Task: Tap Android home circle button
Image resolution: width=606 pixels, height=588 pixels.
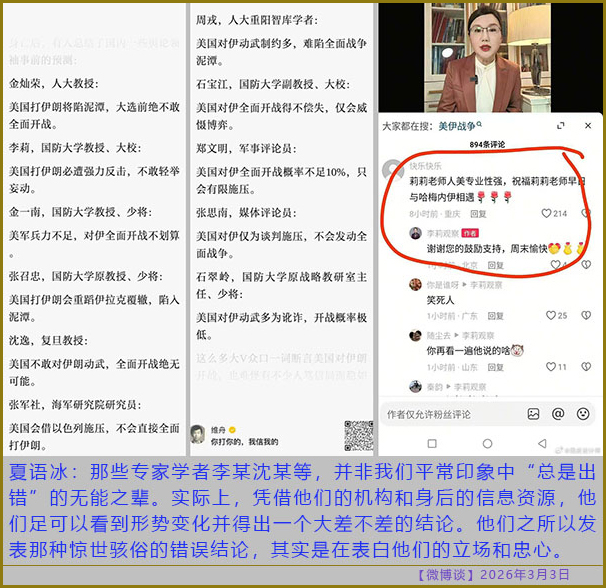Action: [x=487, y=443]
